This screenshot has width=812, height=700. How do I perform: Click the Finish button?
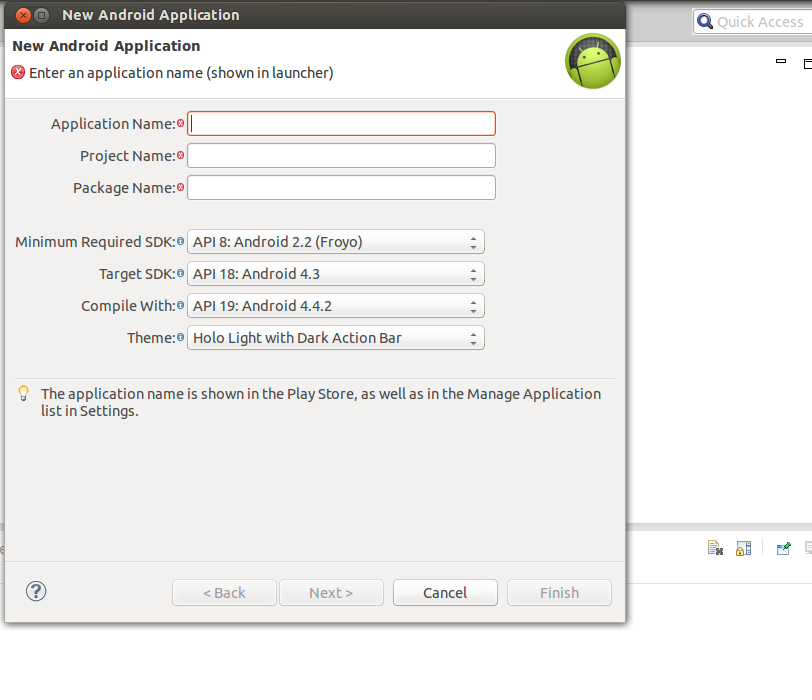pyautogui.click(x=559, y=592)
